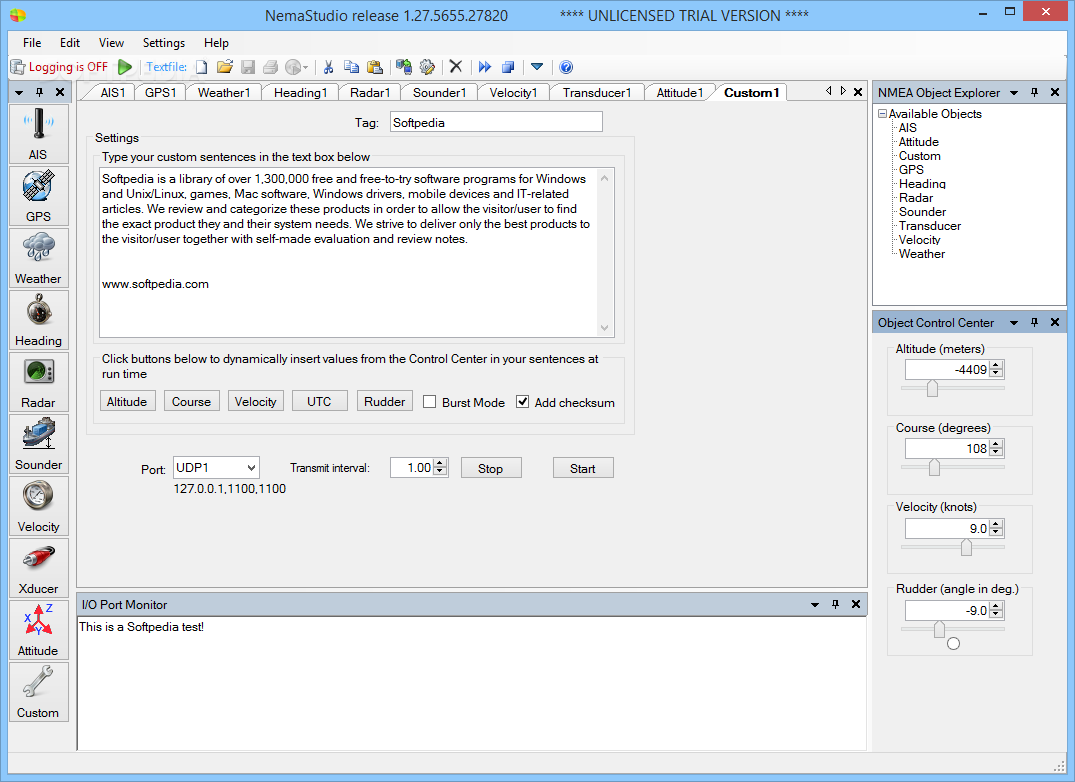Click the UTC insert button
The image size is (1075, 782).
point(319,401)
